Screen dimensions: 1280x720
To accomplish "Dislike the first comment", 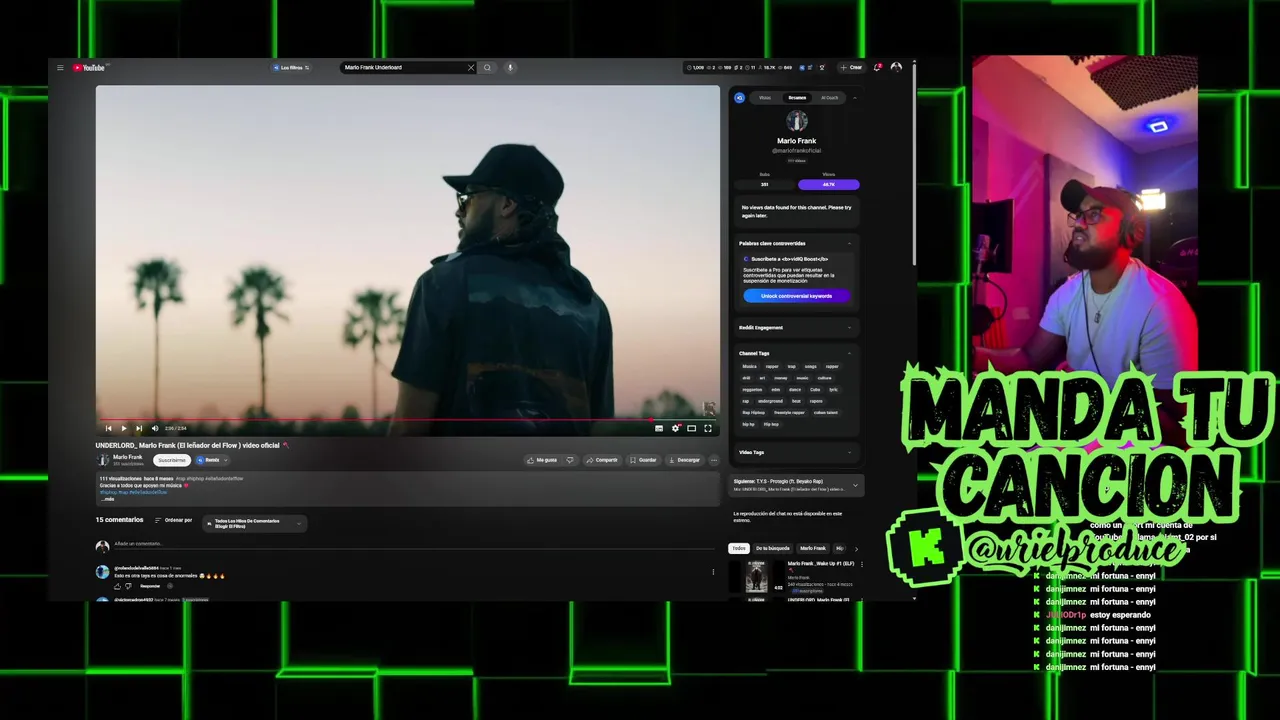I will pyautogui.click(x=129, y=586).
